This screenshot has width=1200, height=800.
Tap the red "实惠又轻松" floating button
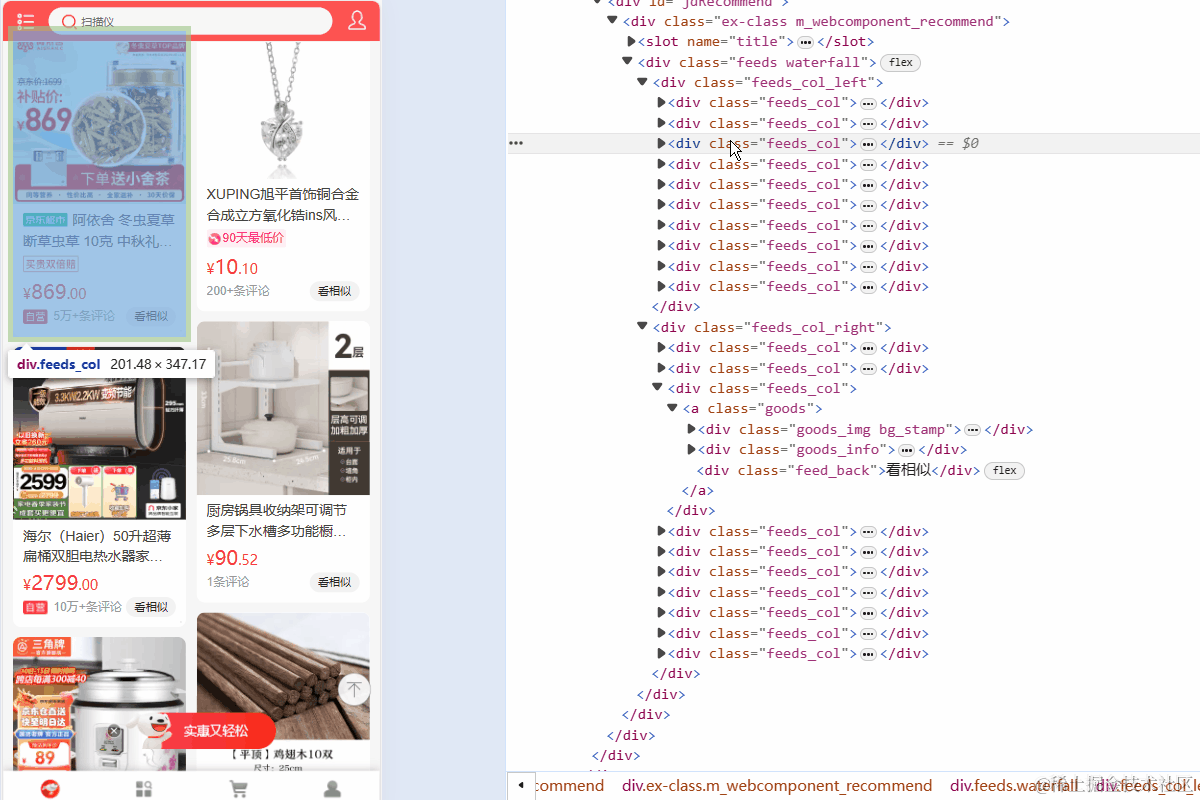215,731
